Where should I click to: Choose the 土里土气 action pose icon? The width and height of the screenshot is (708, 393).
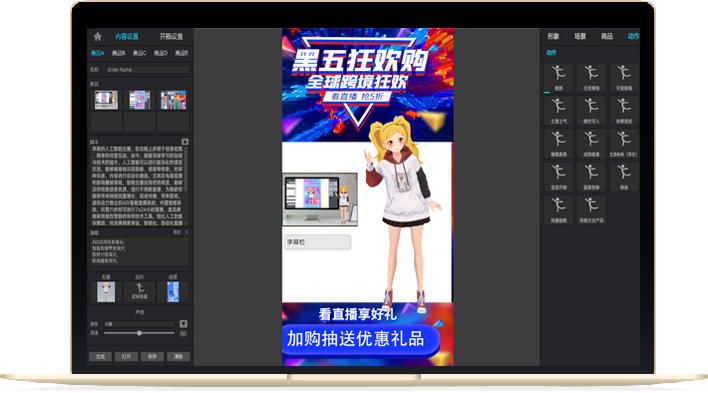point(559,110)
